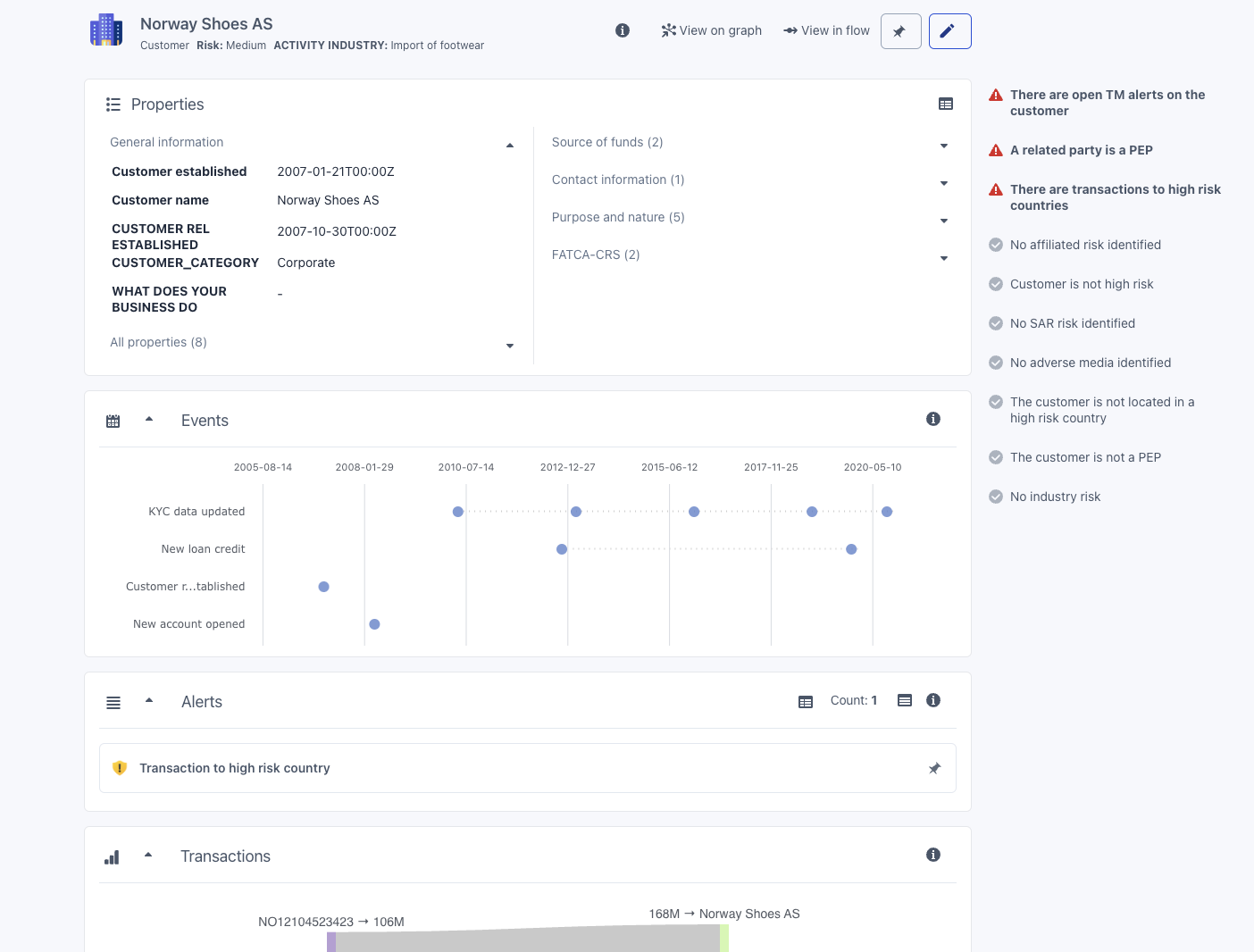Image resolution: width=1254 pixels, height=952 pixels.
Task: Collapse the Transactions section
Action: pos(148,856)
